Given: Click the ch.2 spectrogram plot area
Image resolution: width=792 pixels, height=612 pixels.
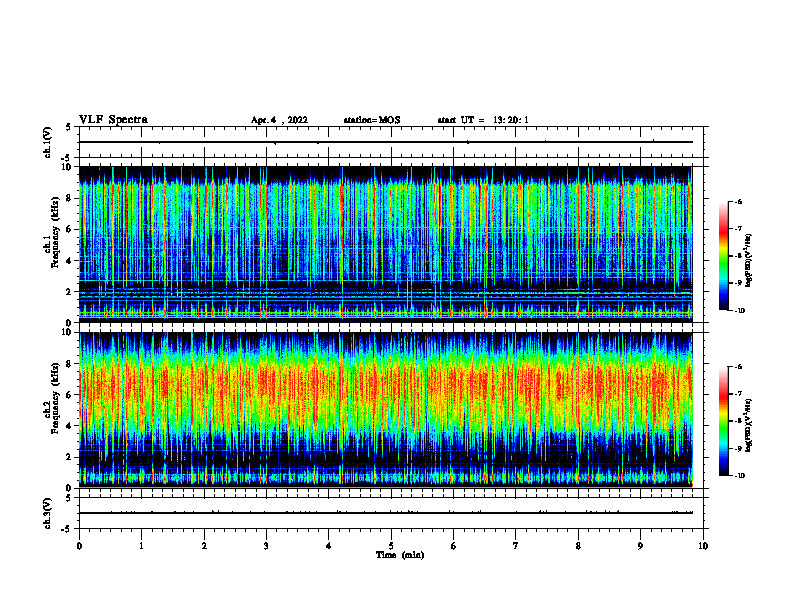Looking at the screenshot, I should click(x=385, y=410).
